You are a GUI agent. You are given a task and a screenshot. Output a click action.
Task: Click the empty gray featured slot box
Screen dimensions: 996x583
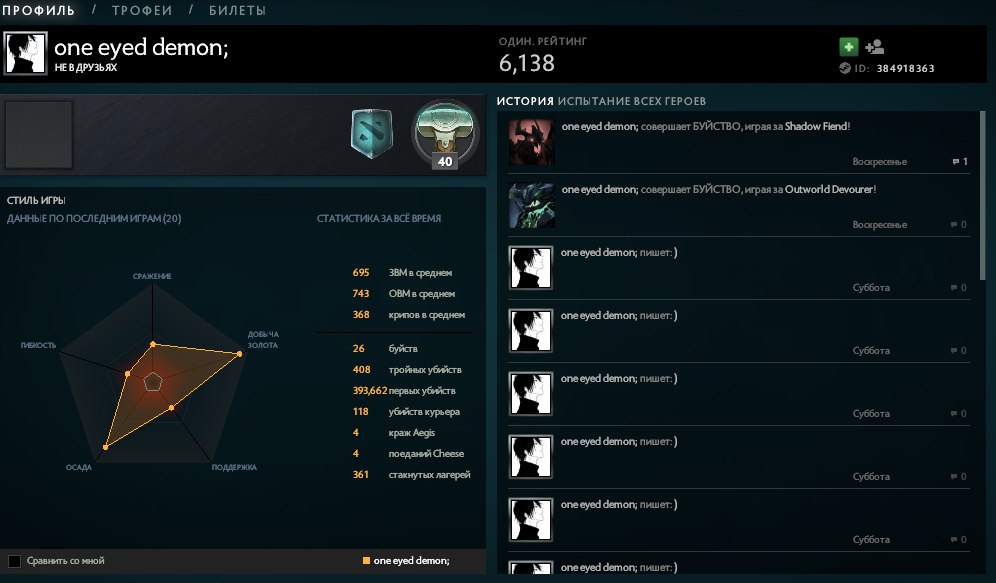[x=39, y=135]
